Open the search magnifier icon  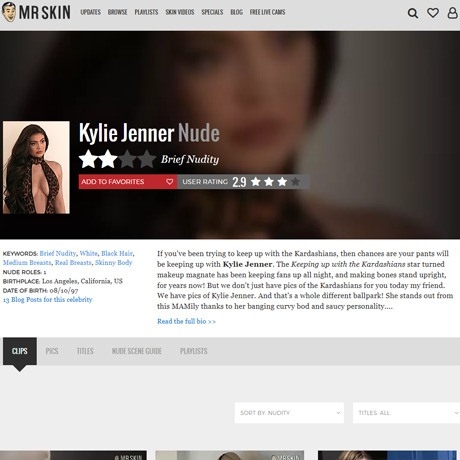[x=413, y=13]
